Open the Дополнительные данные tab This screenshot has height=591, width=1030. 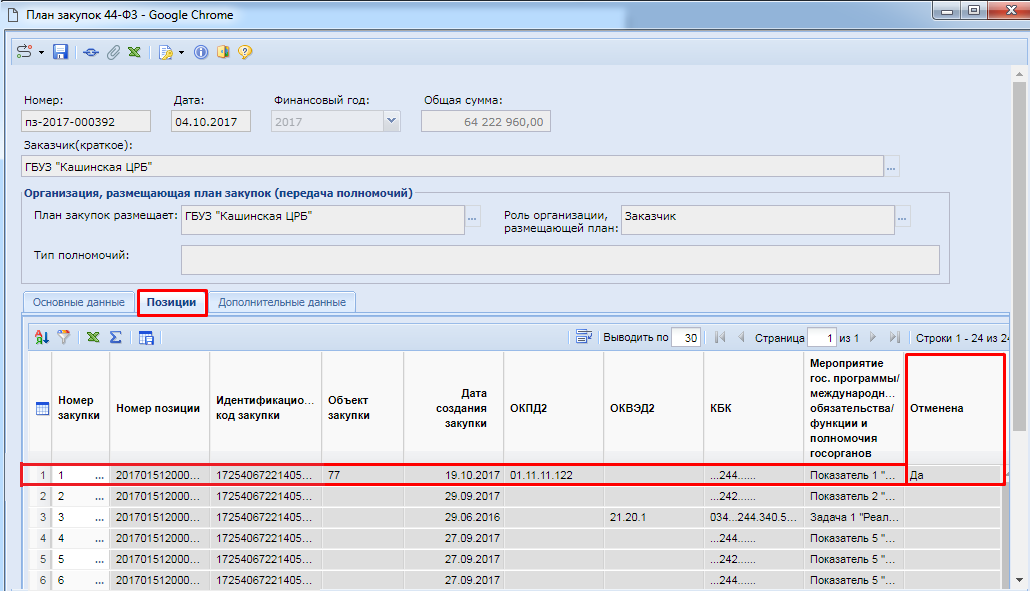tap(282, 302)
